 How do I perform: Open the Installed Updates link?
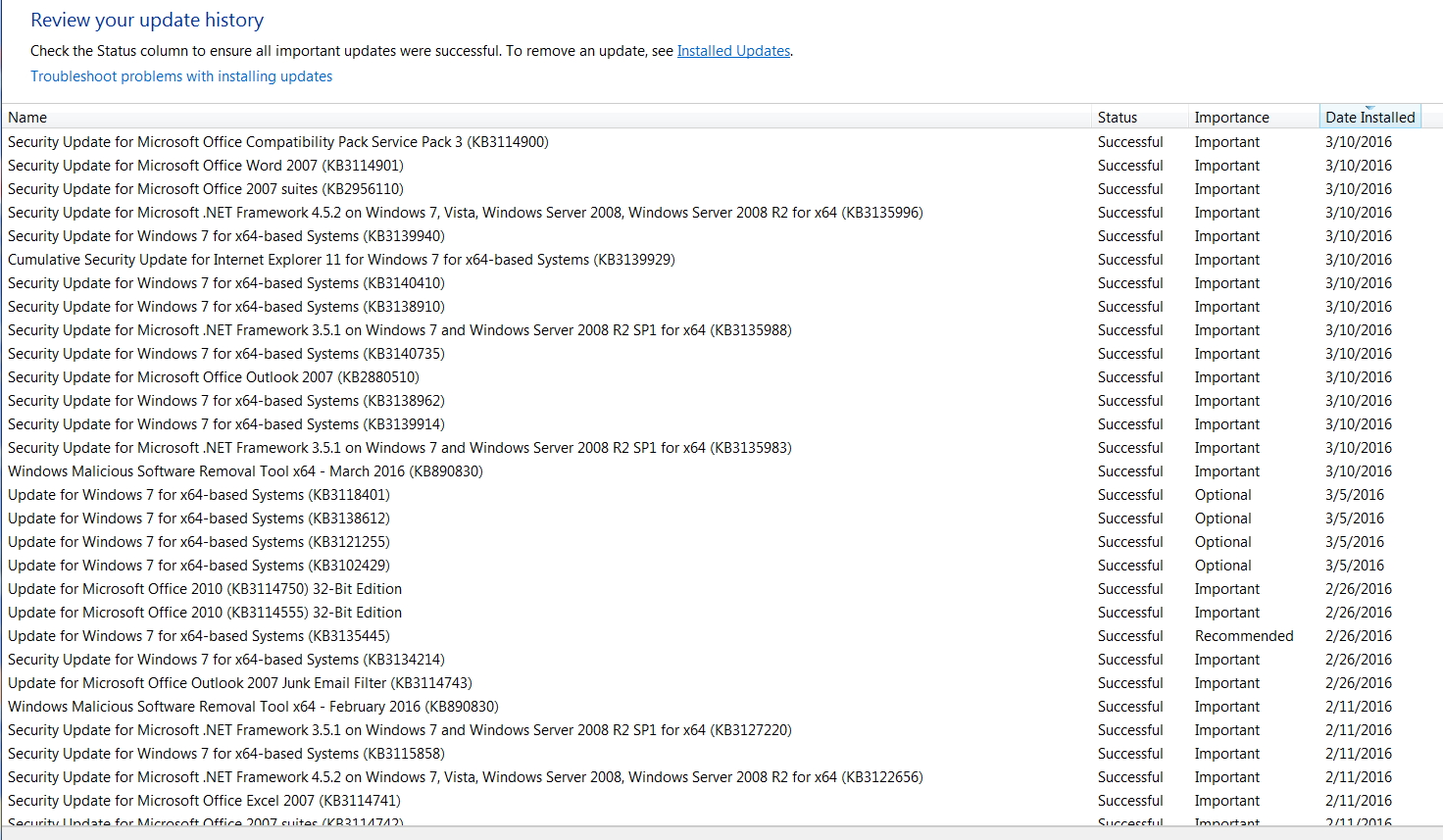pyautogui.click(x=733, y=51)
